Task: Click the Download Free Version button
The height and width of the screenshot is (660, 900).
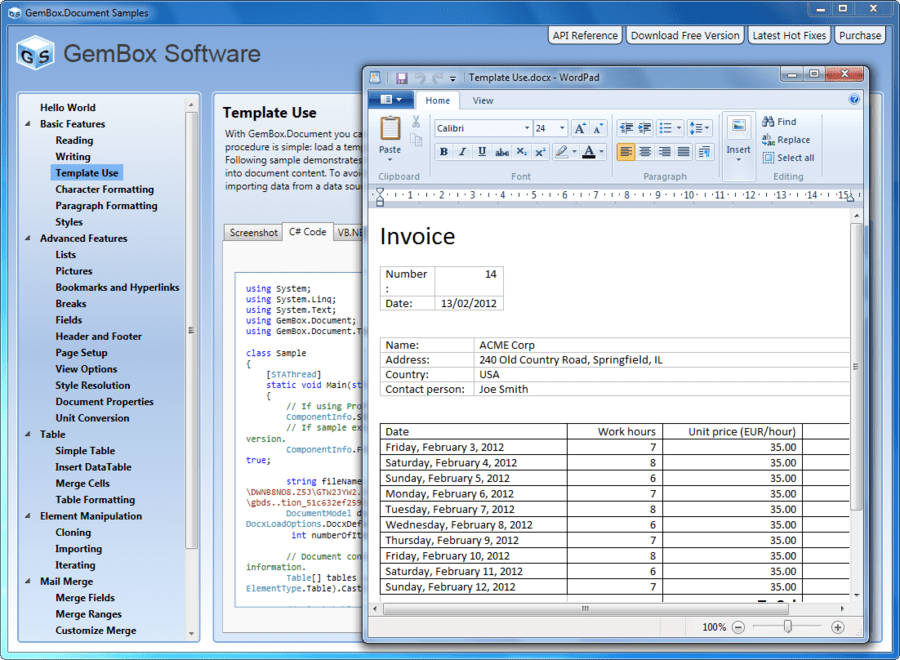Action: click(684, 34)
